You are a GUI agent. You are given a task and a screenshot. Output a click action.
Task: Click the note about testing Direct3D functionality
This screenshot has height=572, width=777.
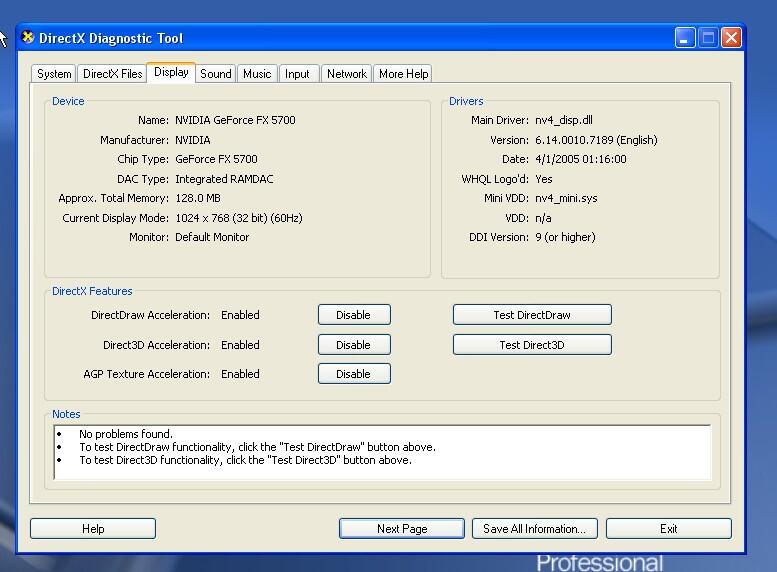[x=245, y=460]
